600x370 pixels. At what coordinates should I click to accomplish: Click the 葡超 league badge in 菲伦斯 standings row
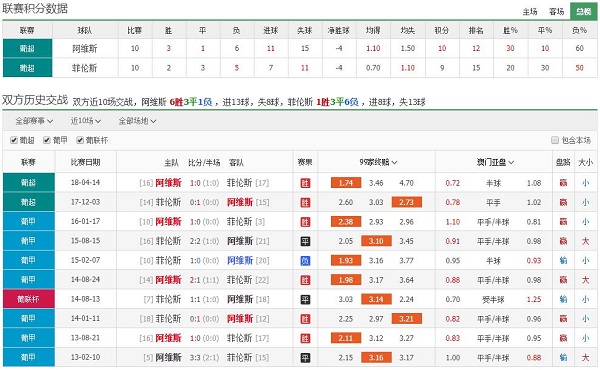point(27,68)
